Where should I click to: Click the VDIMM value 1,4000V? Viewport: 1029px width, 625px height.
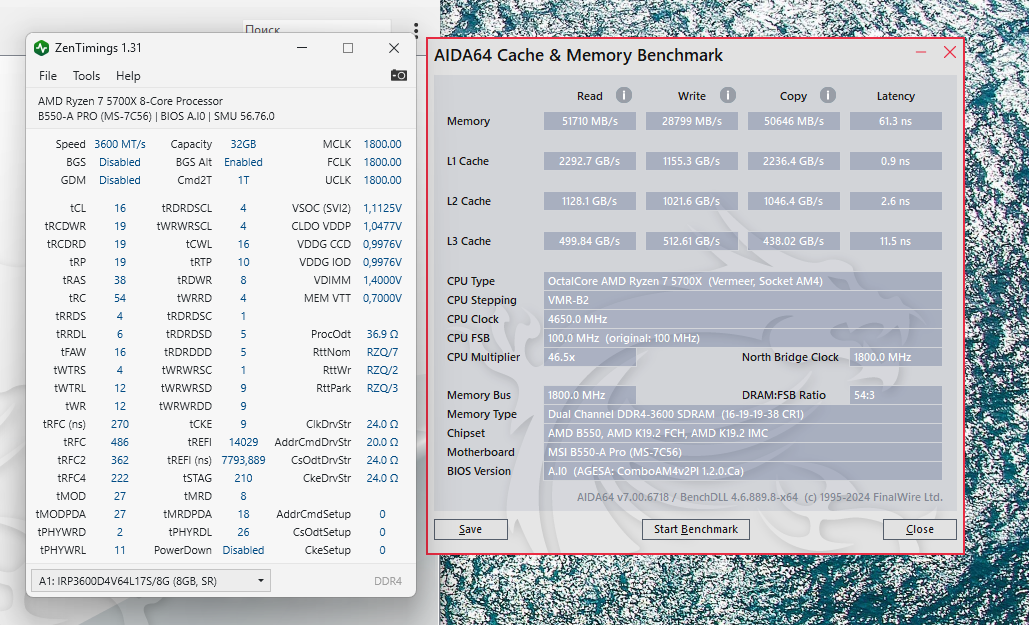383,280
